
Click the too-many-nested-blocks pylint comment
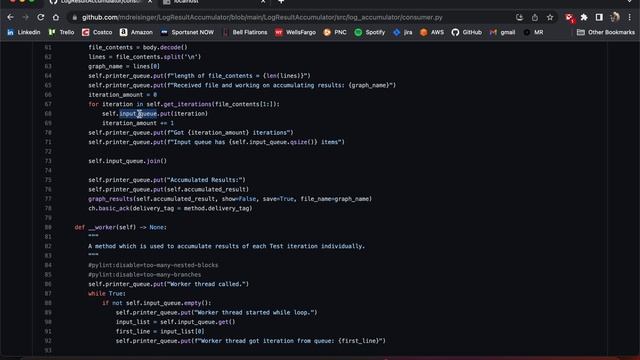tap(153, 265)
